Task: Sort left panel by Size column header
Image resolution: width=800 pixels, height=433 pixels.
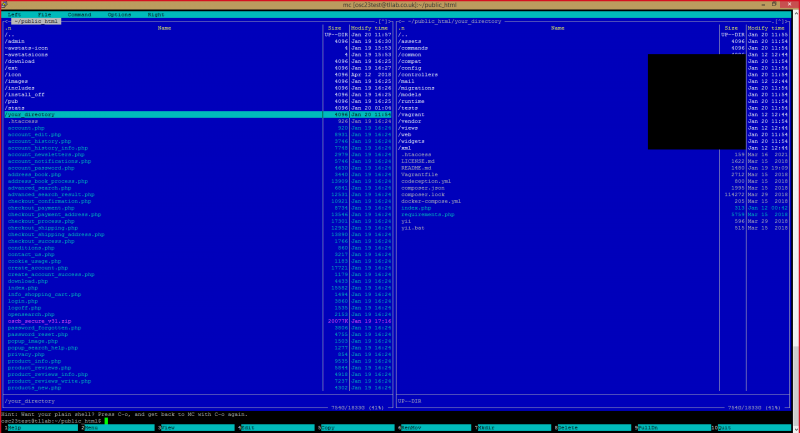Action: (x=334, y=28)
